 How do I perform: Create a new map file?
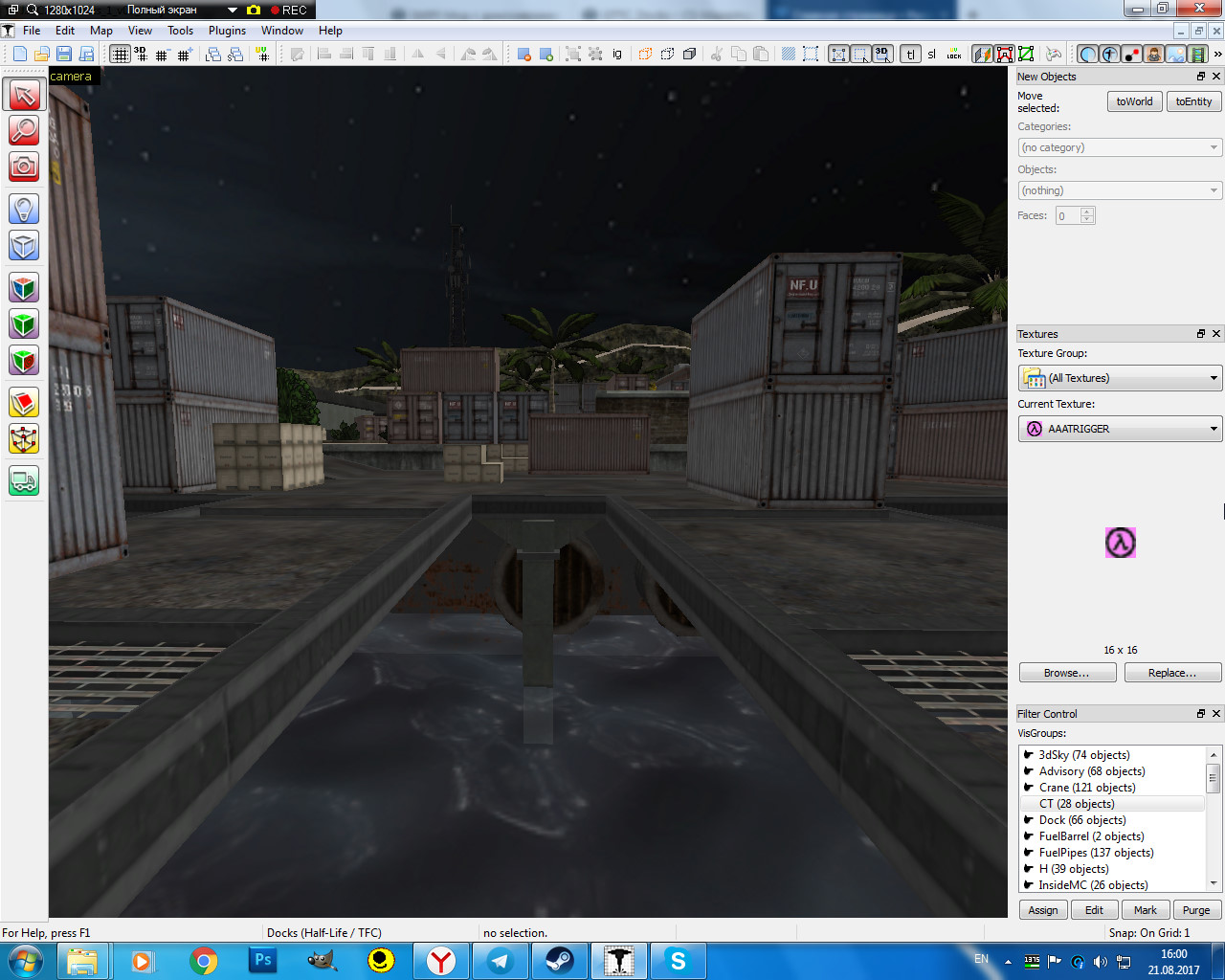[19, 54]
